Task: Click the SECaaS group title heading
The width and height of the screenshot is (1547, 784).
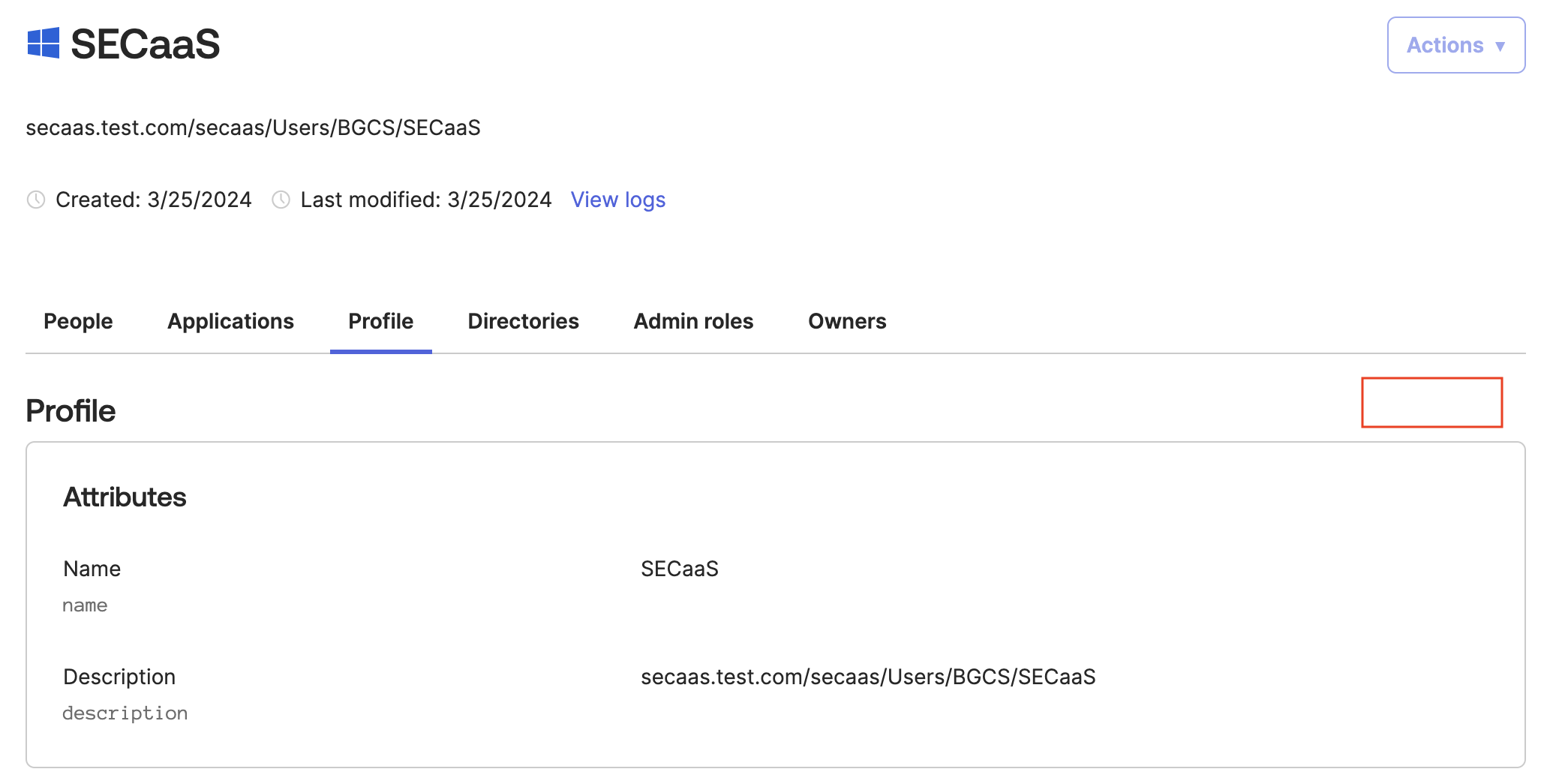Action: (x=145, y=44)
